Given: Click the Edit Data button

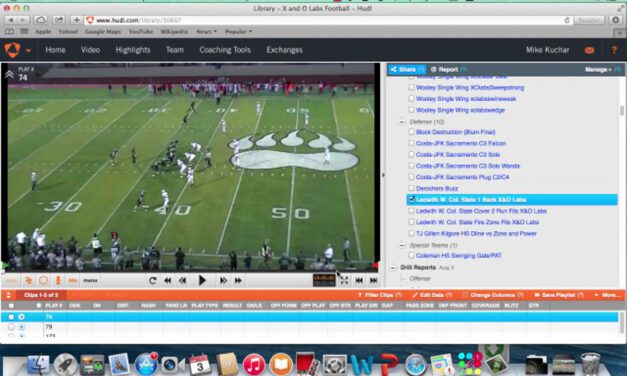Looking at the screenshot, I should point(432,295).
